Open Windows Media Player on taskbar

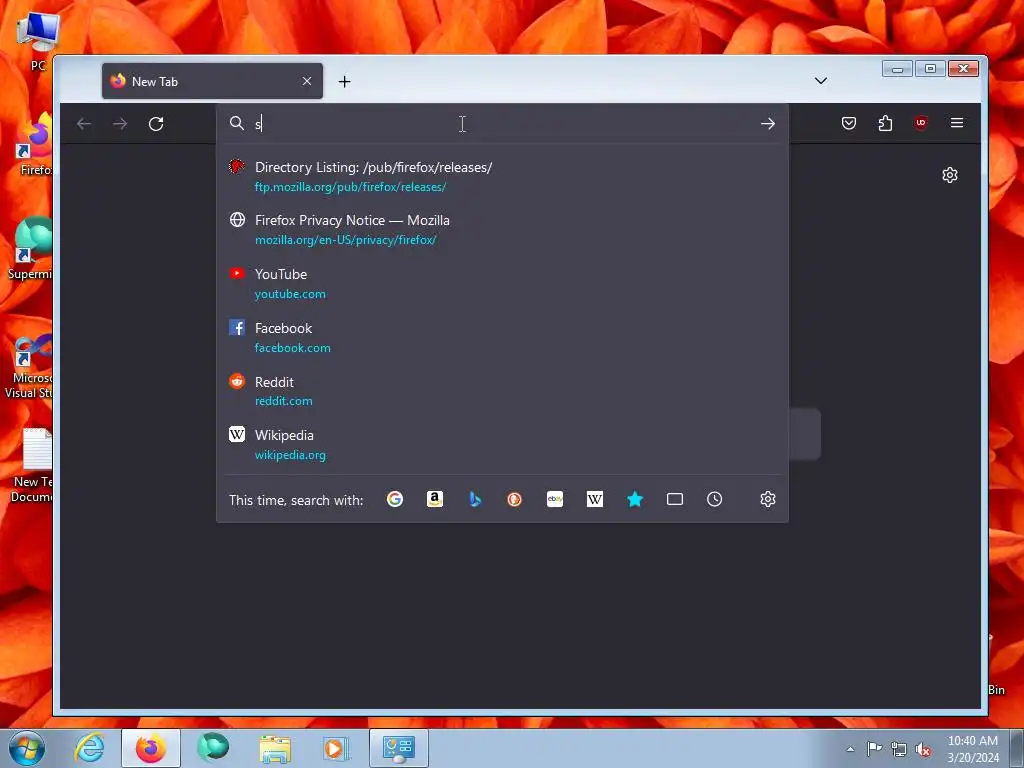pos(336,748)
